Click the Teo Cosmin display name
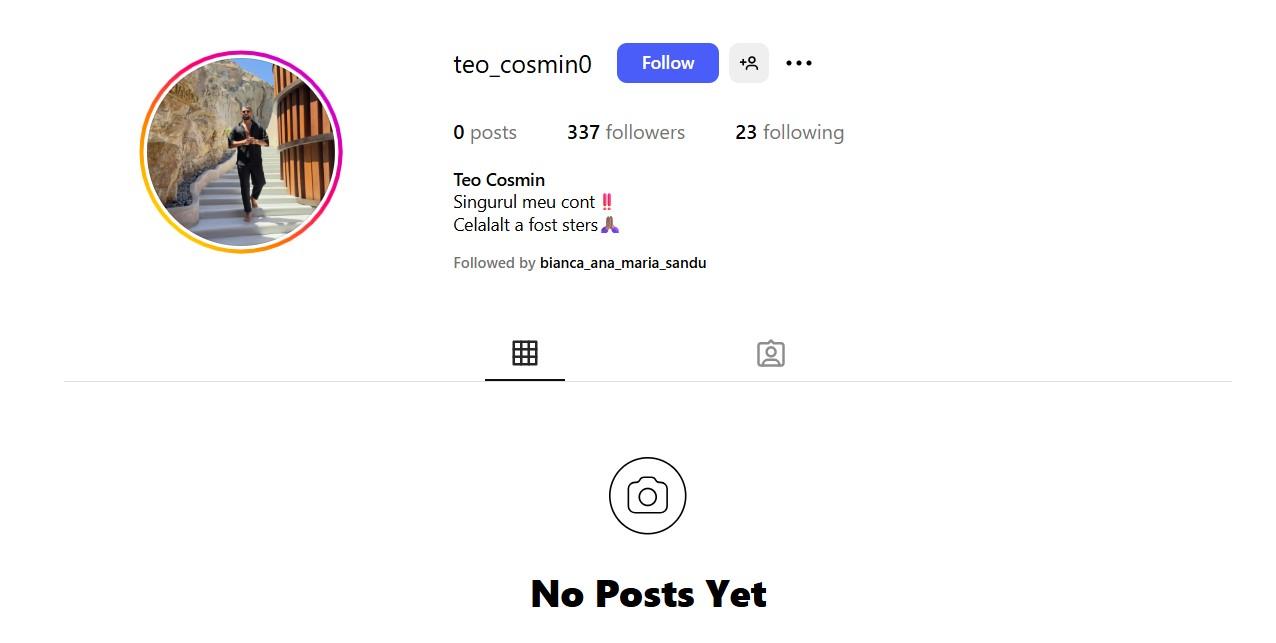The width and height of the screenshot is (1276, 643). pyautogui.click(x=499, y=180)
